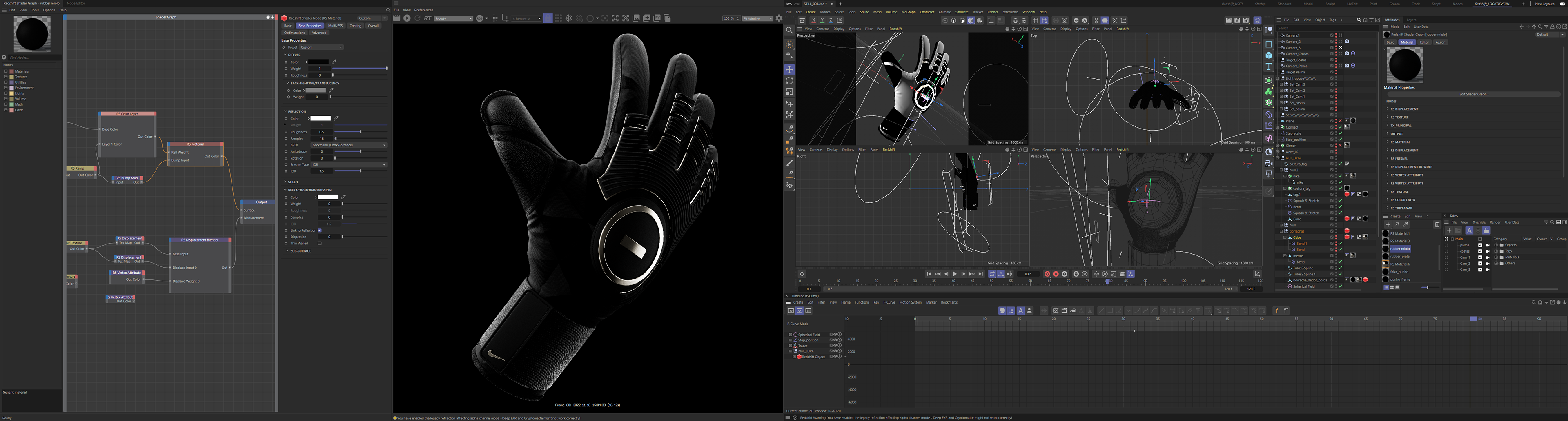Toggle checkbox for costas take
This screenshot has width=1568, height=421.
click(x=1480, y=251)
